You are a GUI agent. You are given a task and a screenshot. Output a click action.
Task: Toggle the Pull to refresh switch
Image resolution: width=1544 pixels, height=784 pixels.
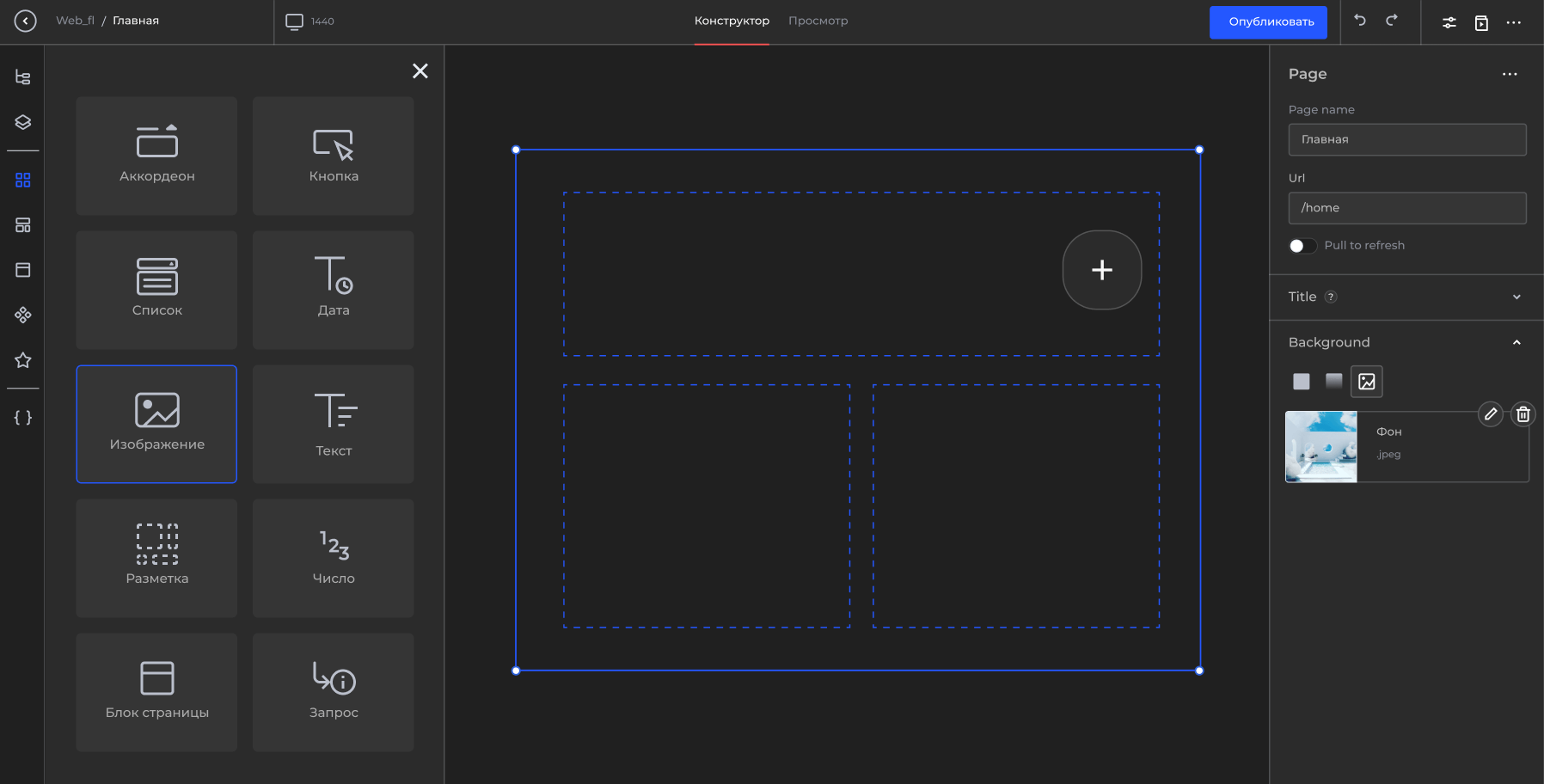click(x=1302, y=246)
